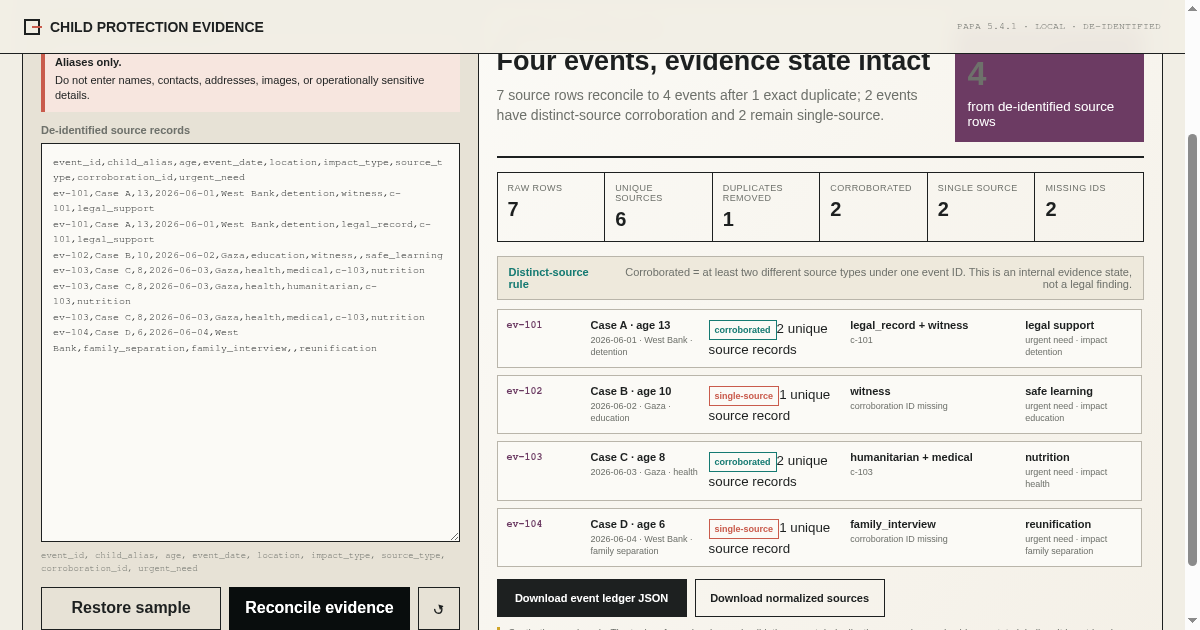This screenshot has width=1200, height=630.
Task: Click single-source badge in ev-102 row
Action: [x=743, y=395]
